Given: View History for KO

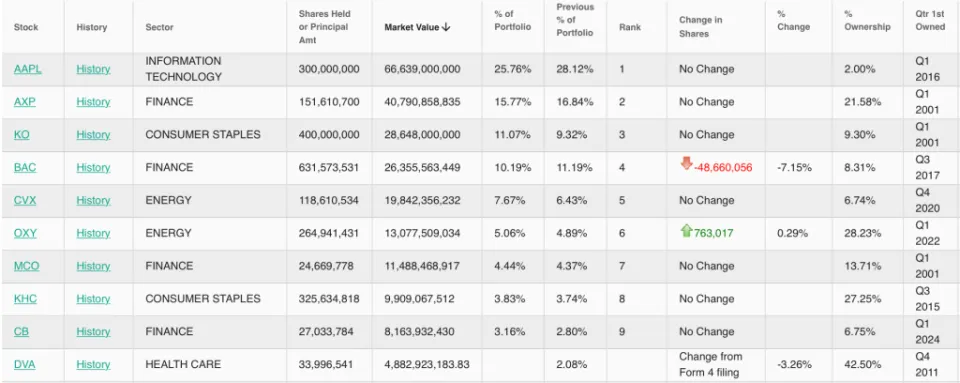Looking at the screenshot, I should (93, 135).
